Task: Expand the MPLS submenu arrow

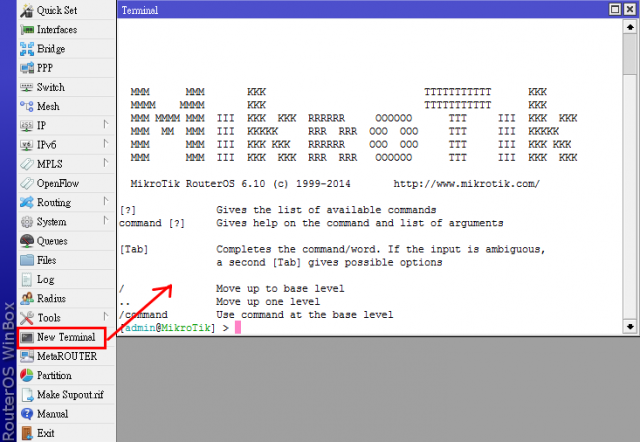Action: pos(106,163)
